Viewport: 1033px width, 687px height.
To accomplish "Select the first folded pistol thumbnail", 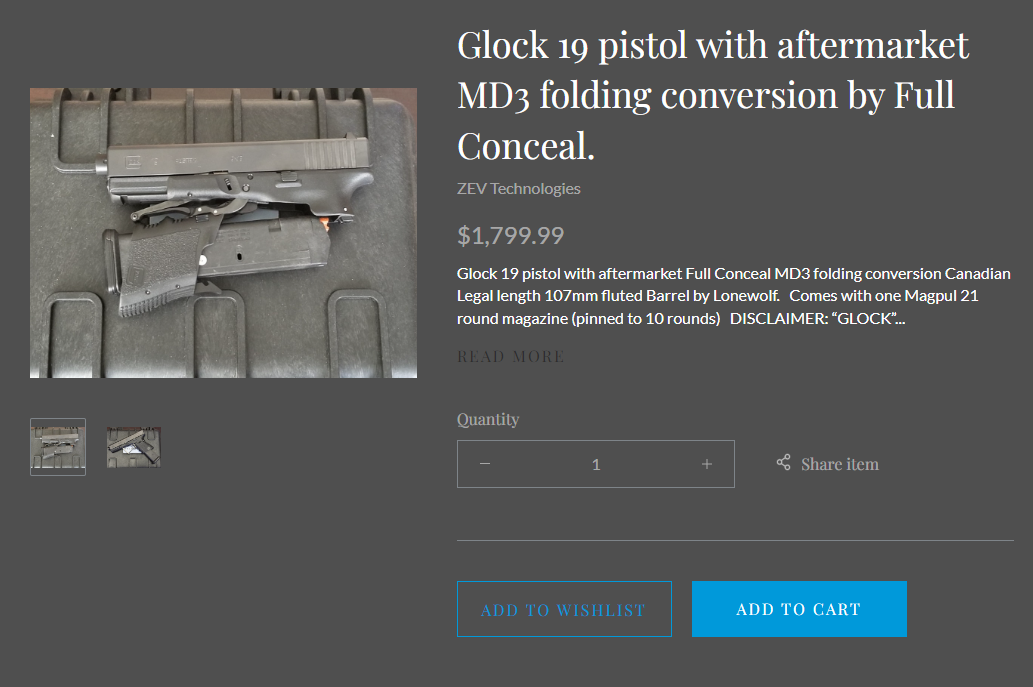I will (x=58, y=447).
